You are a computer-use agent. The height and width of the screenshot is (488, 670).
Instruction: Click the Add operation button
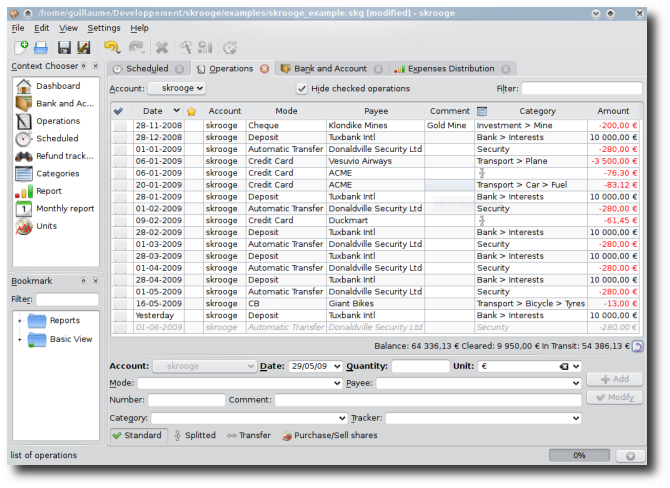tap(614, 379)
